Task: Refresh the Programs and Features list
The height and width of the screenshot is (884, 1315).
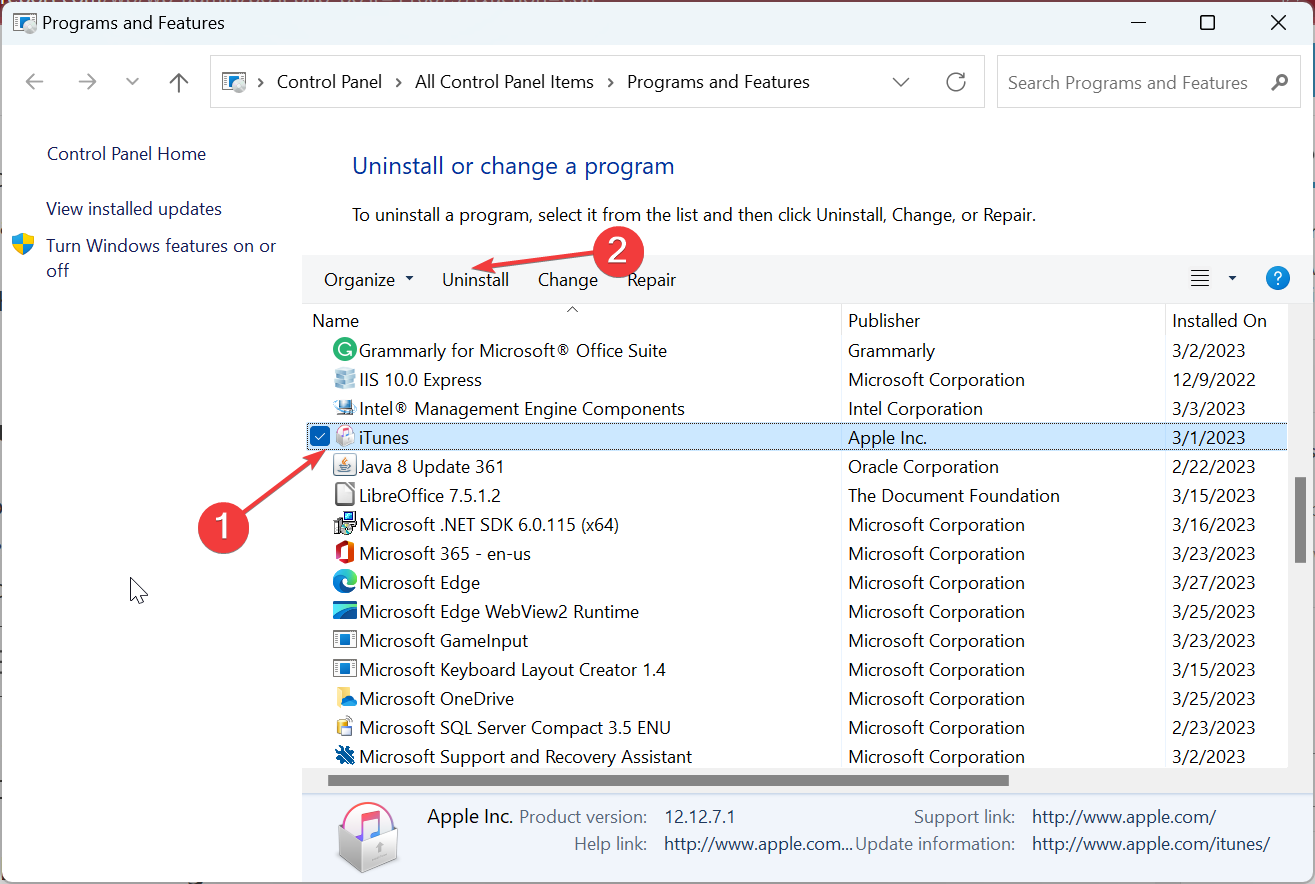Action: point(956,82)
